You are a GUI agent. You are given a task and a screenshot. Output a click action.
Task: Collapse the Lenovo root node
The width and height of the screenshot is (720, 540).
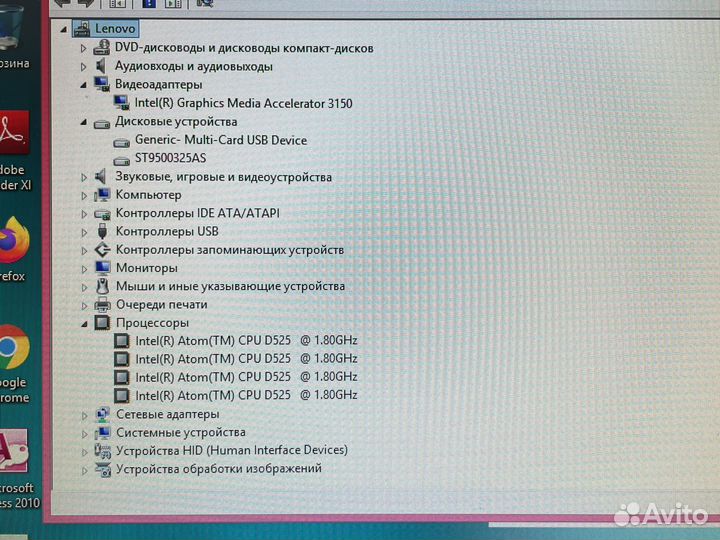click(x=64, y=30)
